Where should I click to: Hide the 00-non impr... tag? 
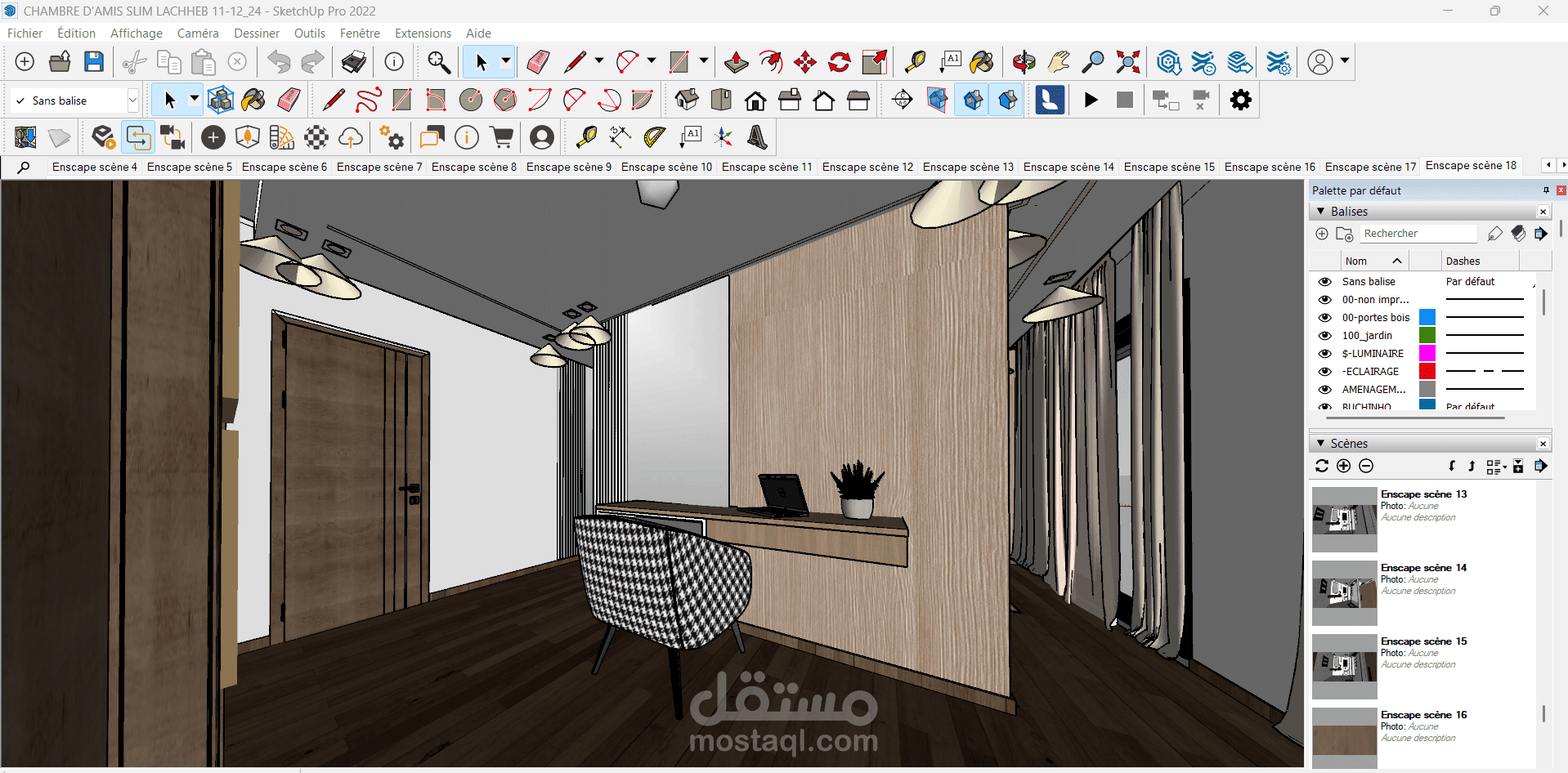tap(1324, 299)
